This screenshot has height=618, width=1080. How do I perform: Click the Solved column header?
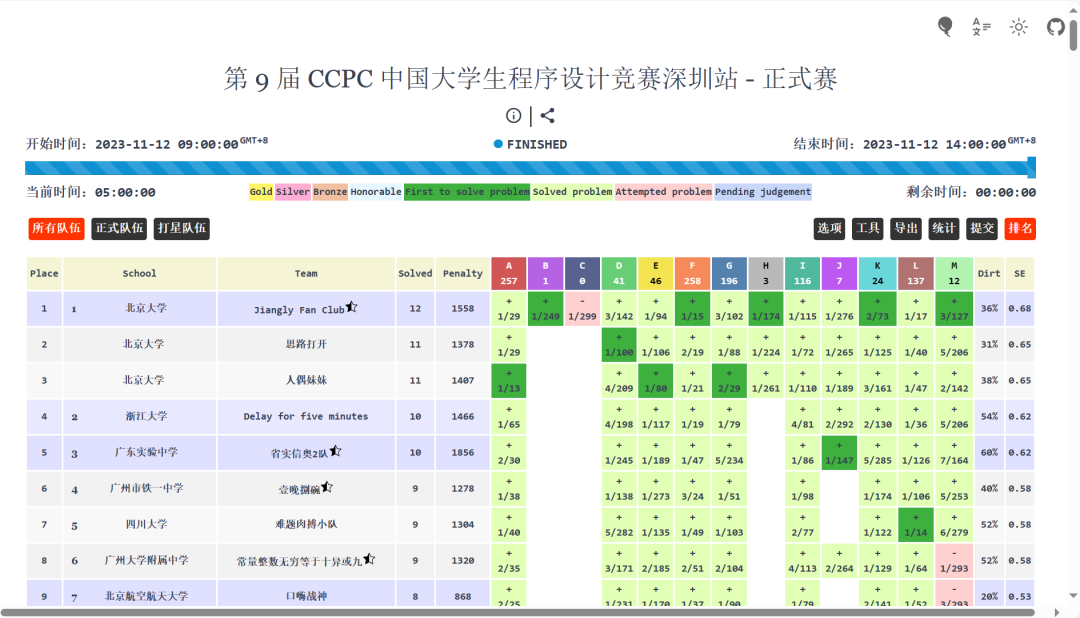click(415, 274)
